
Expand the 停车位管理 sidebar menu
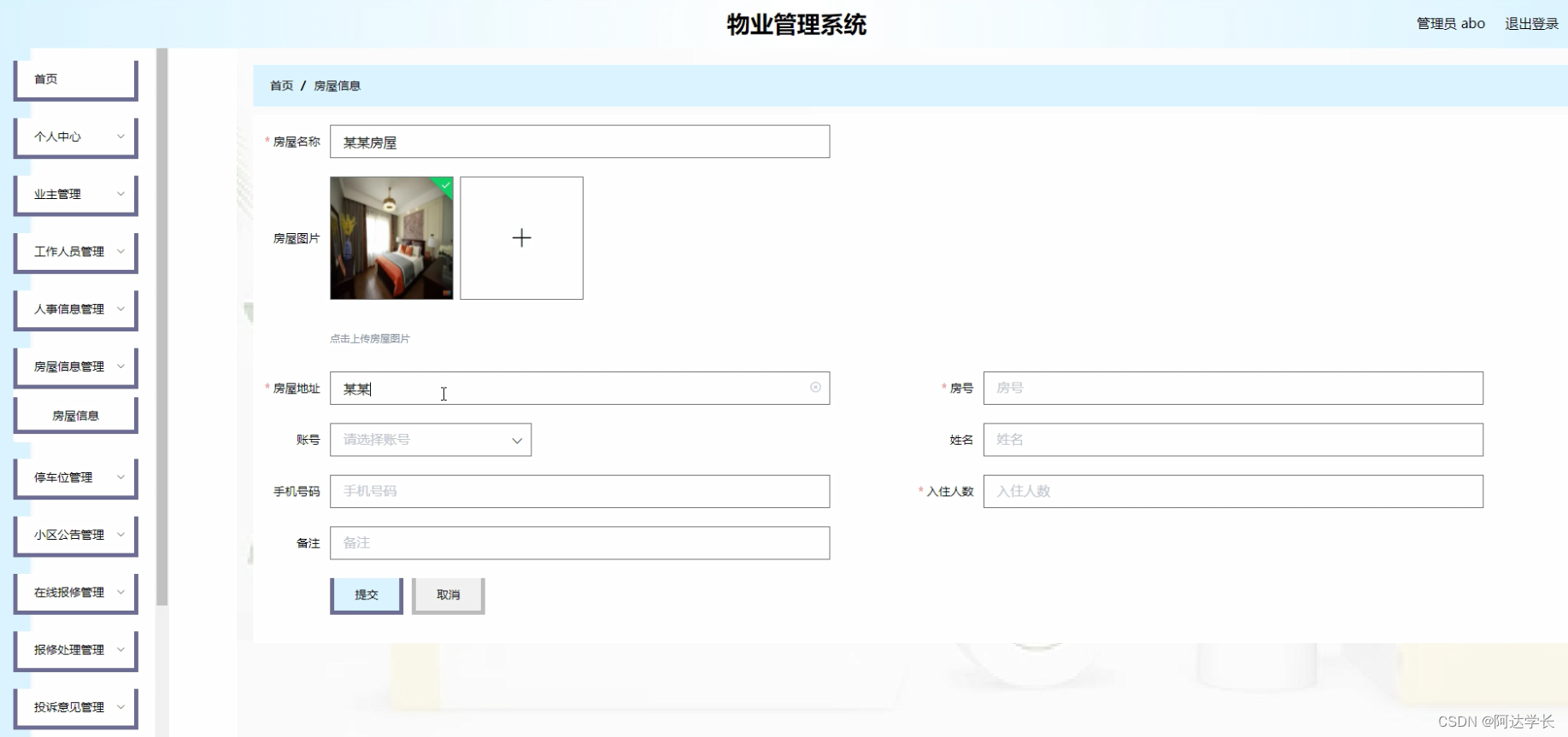[x=76, y=477]
